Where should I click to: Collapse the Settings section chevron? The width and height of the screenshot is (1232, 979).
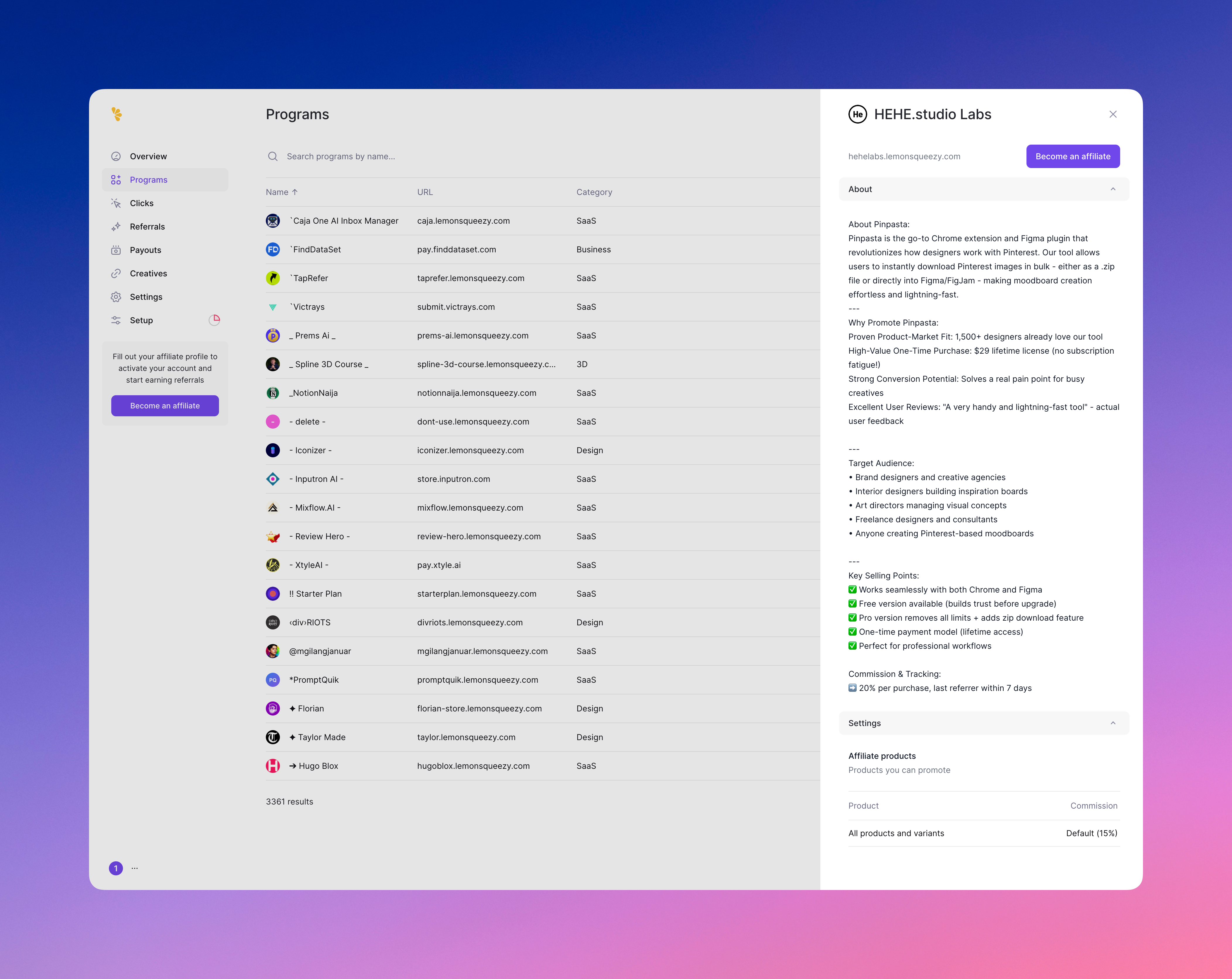(x=1113, y=723)
